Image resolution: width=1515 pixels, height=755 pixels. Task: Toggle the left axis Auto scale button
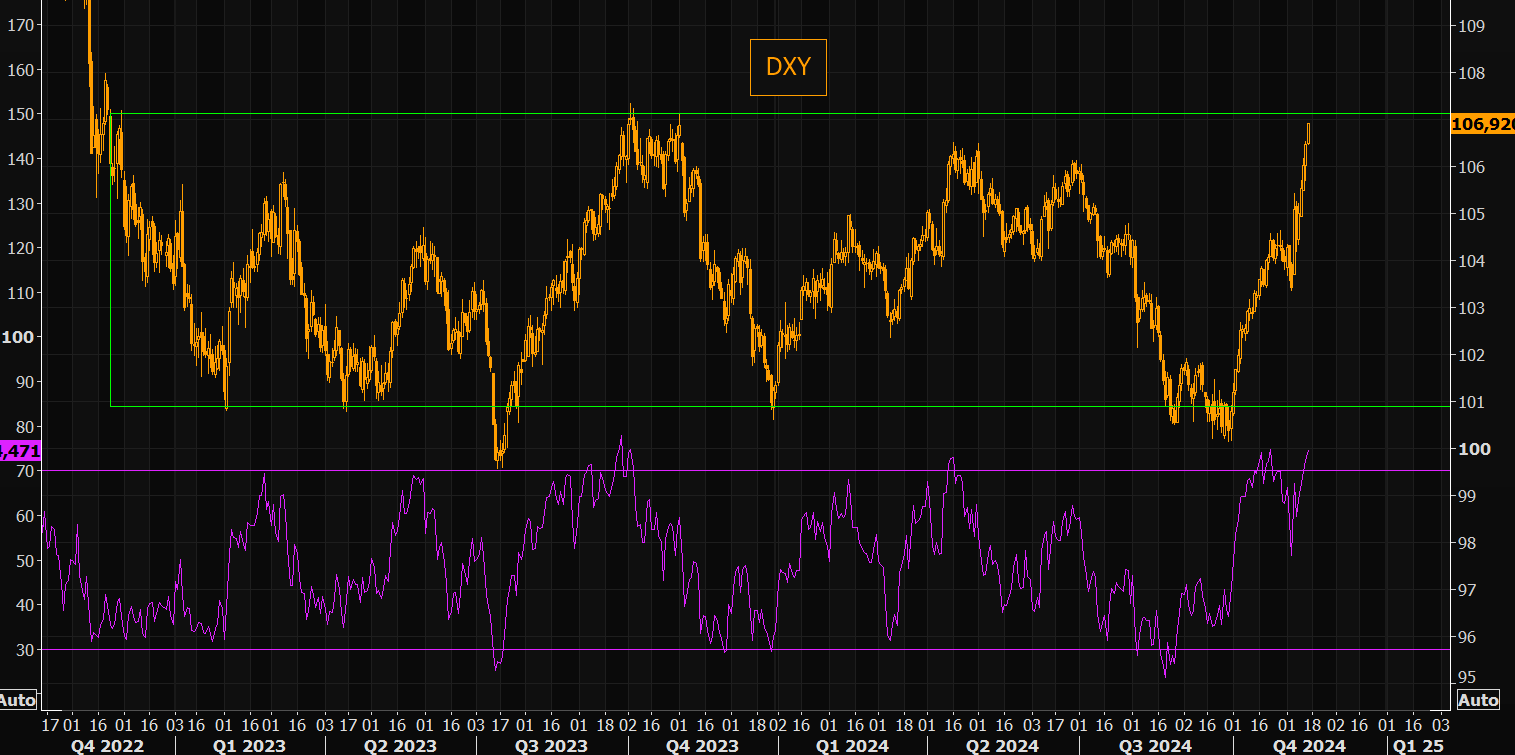click(x=17, y=699)
